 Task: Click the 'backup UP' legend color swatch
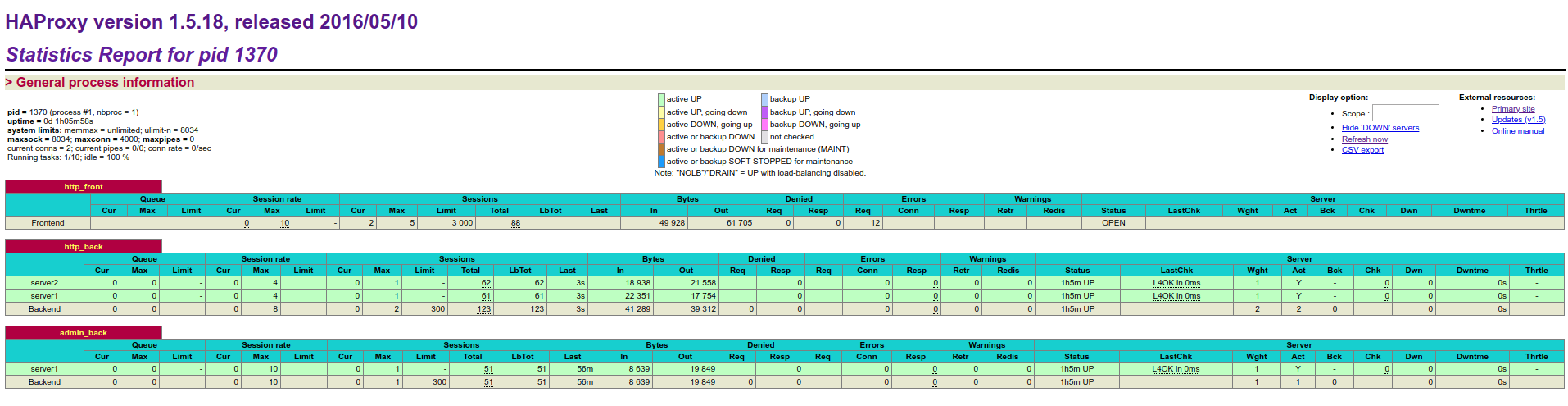coord(764,99)
